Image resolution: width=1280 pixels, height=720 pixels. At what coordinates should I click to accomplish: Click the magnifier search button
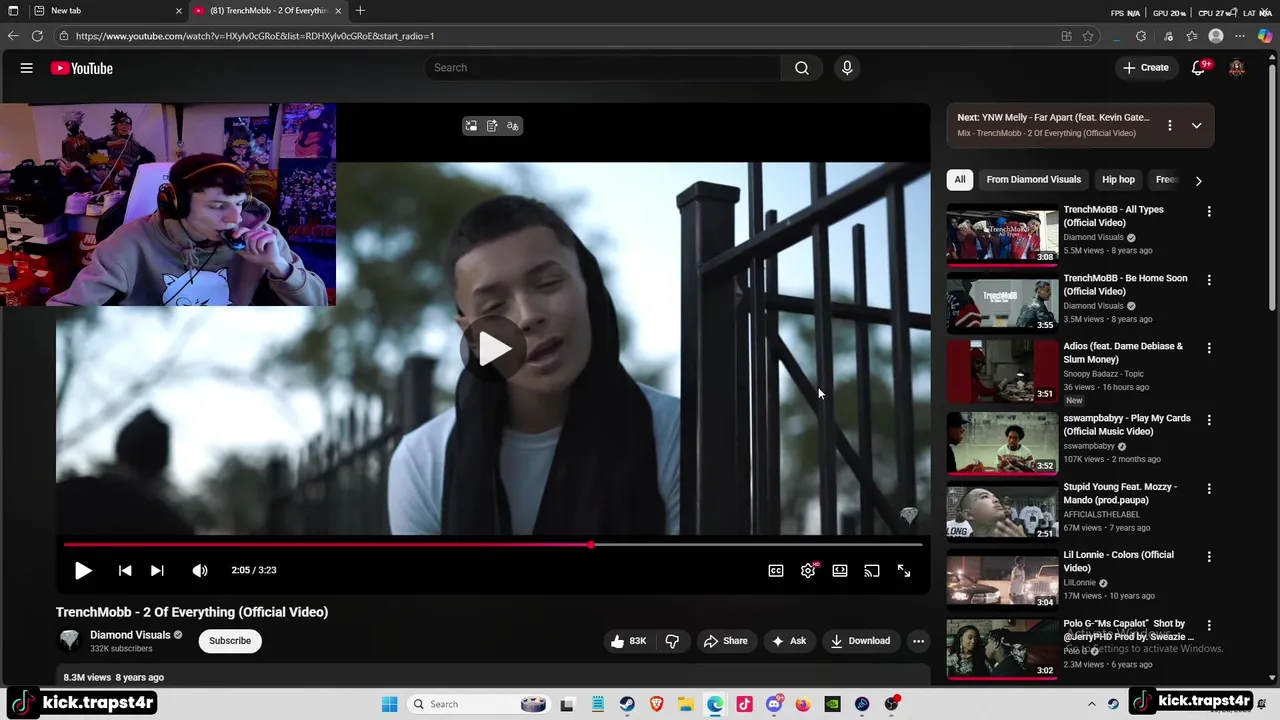pos(802,68)
